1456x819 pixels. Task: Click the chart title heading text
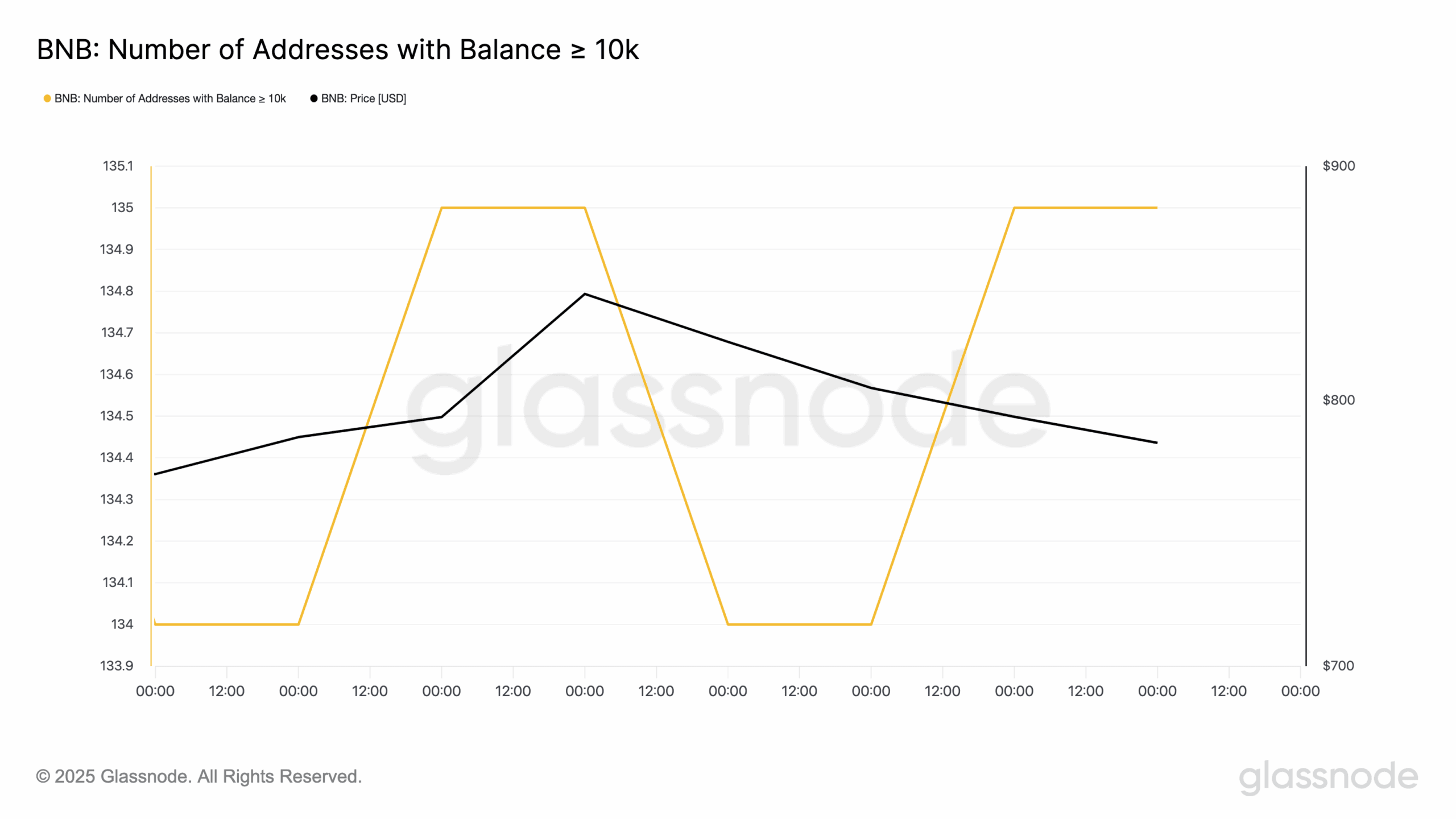[x=338, y=49]
